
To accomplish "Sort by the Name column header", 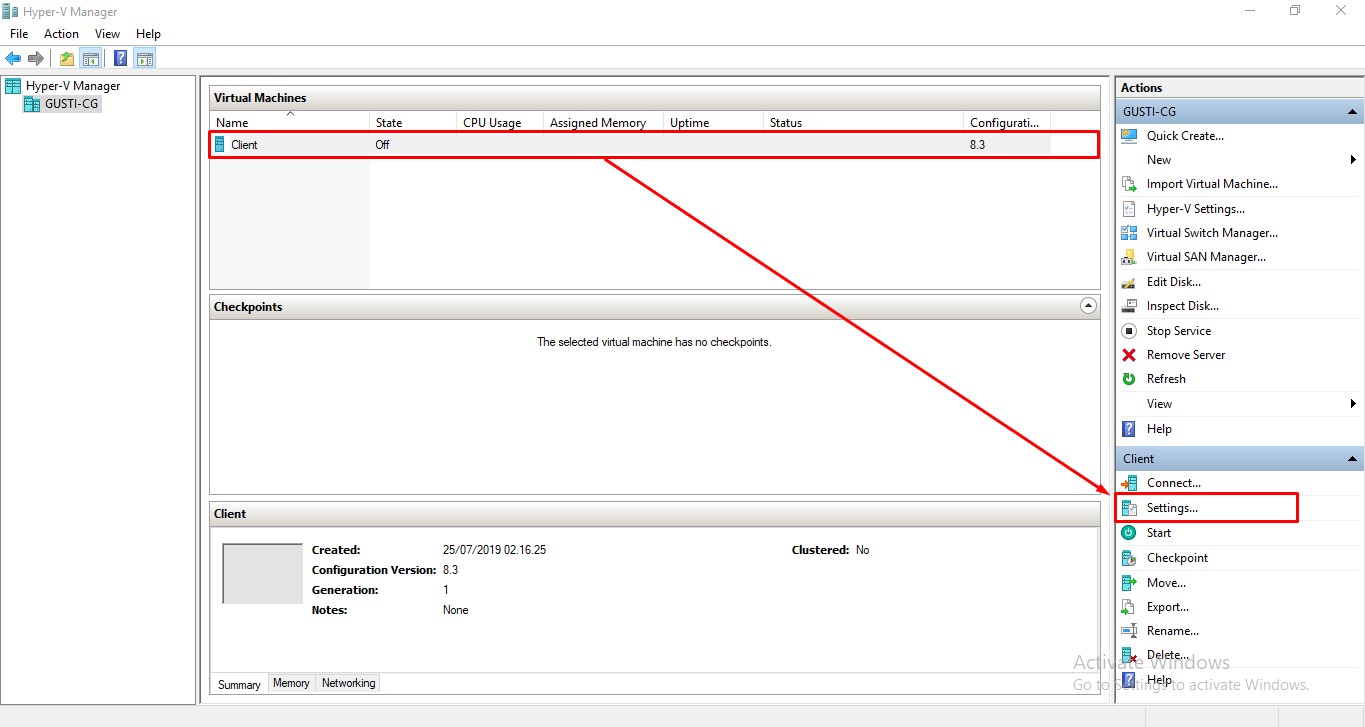I will 290,123.
